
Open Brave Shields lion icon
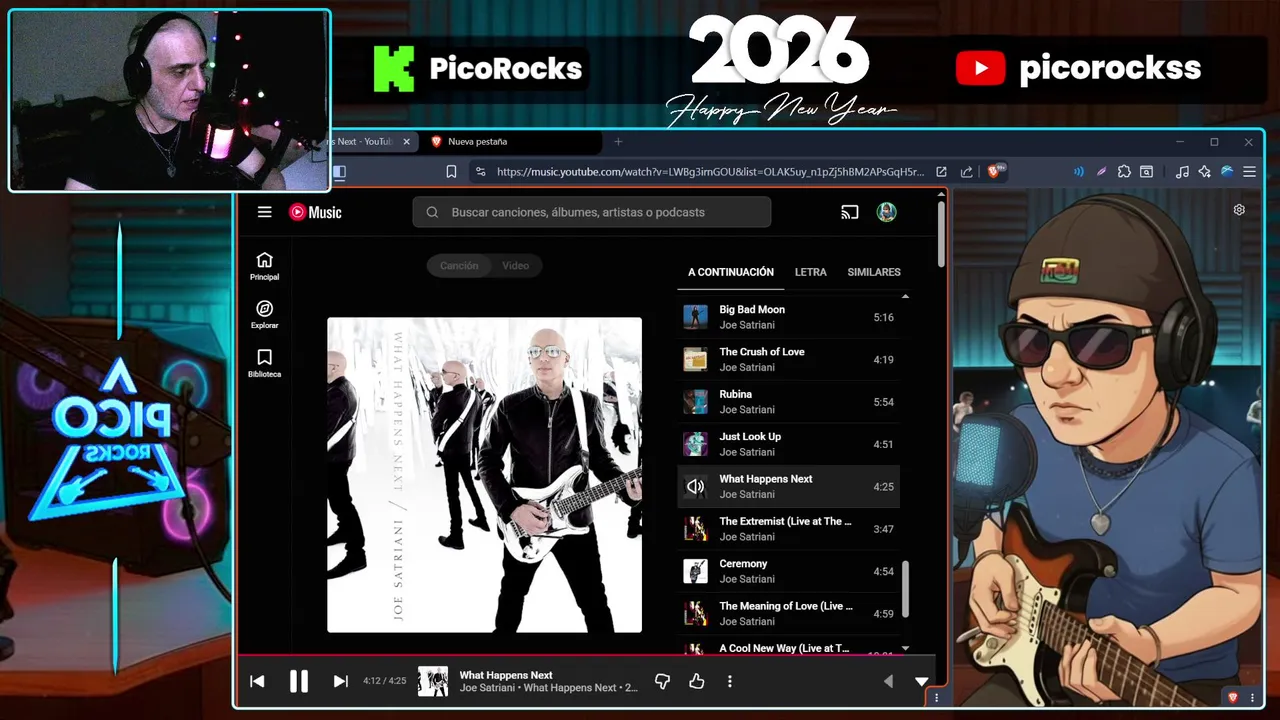tap(996, 171)
